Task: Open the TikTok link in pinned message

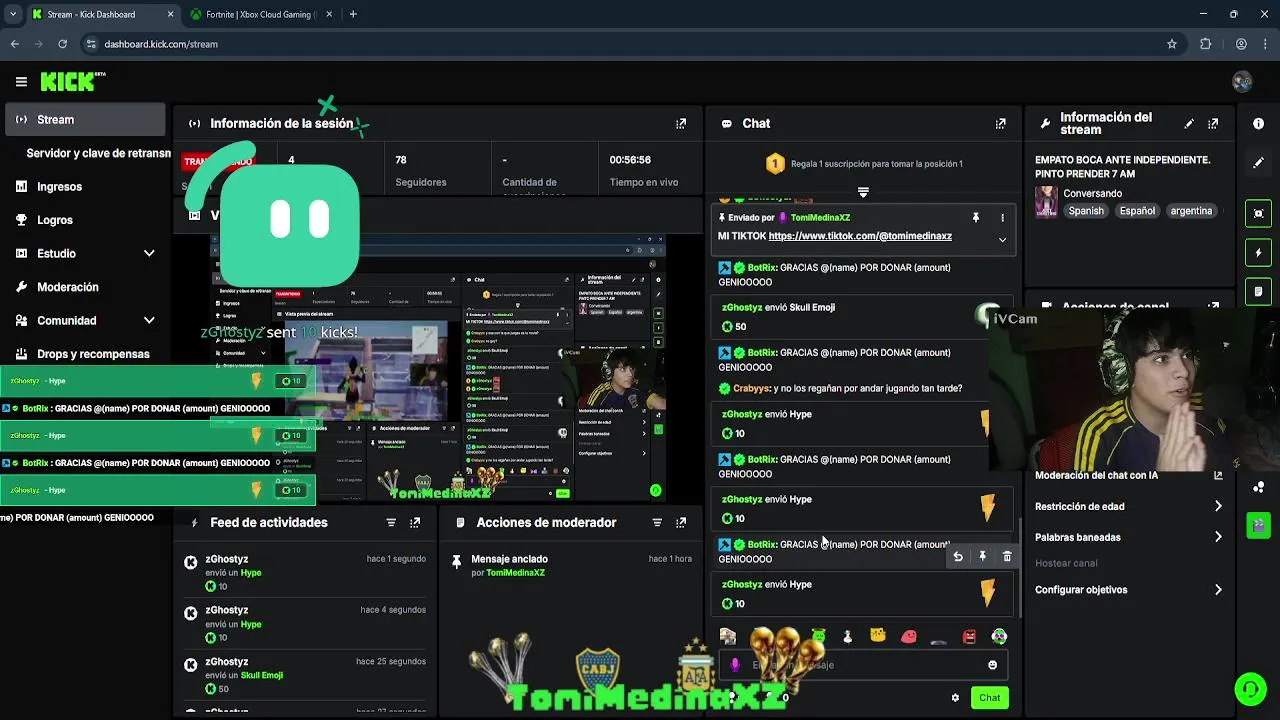Action: pyautogui.click(x=860, y=237)
